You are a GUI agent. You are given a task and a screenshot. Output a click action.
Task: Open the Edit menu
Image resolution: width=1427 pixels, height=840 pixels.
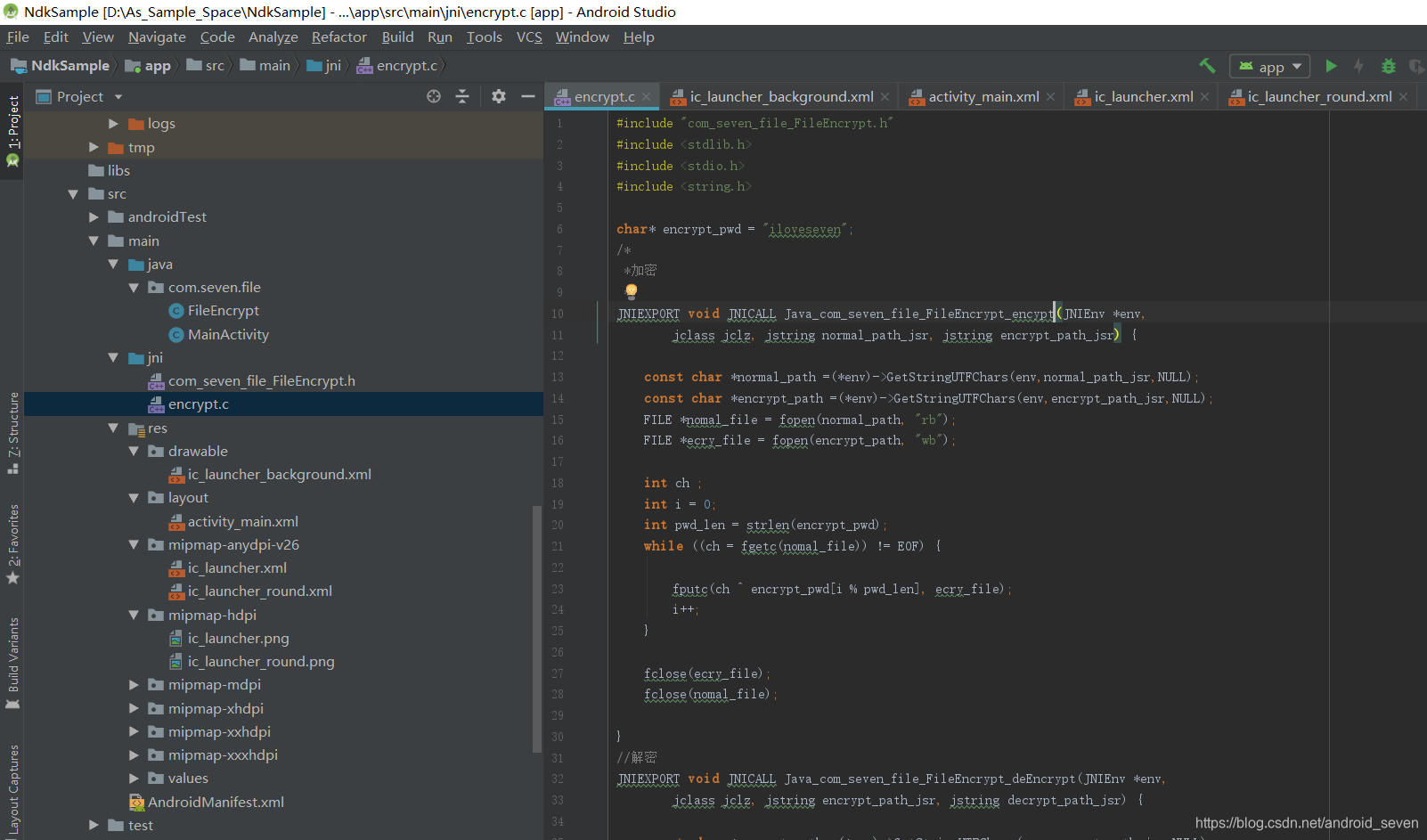click(56, 37)
